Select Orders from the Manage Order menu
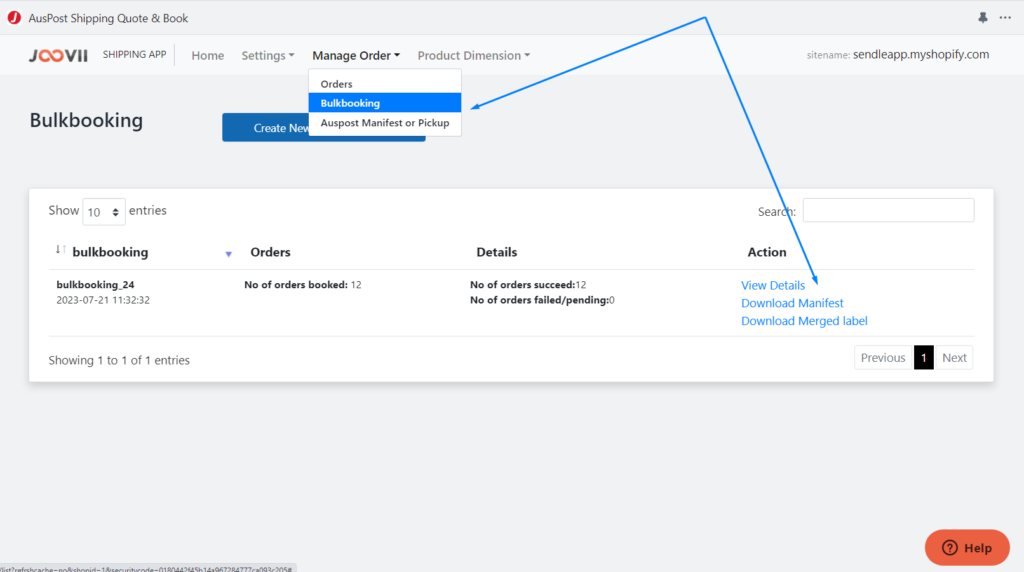Viewport: 1024px width, 572px height. pos(385,84)
